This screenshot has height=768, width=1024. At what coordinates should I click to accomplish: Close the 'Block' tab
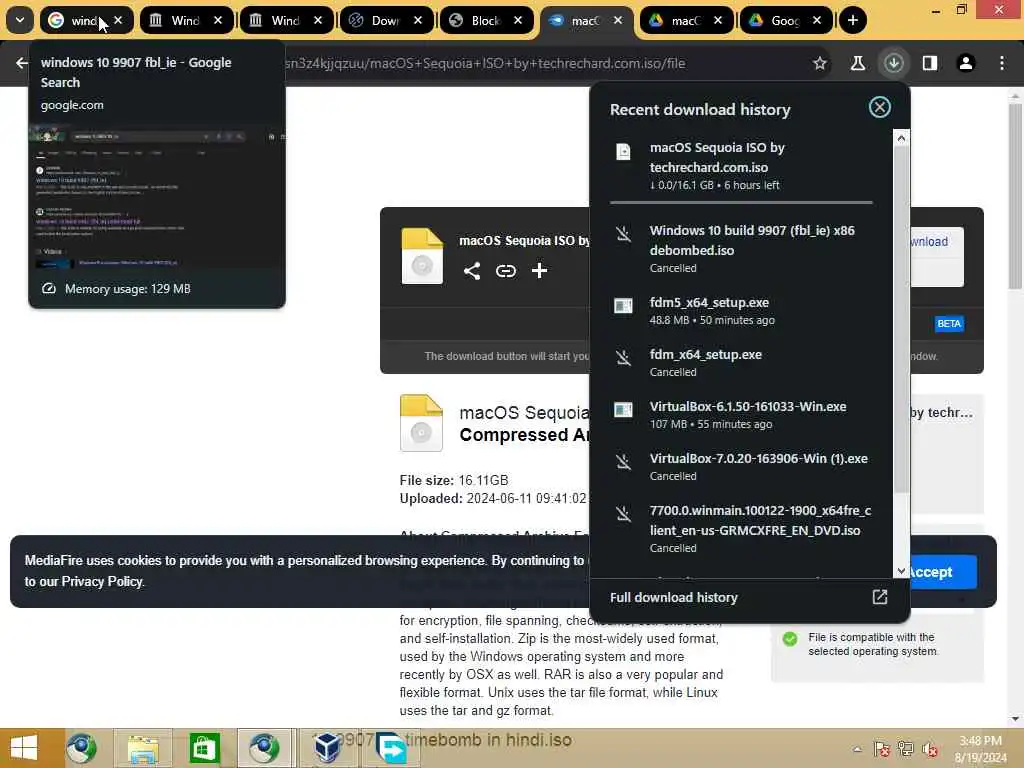[518, 20]
